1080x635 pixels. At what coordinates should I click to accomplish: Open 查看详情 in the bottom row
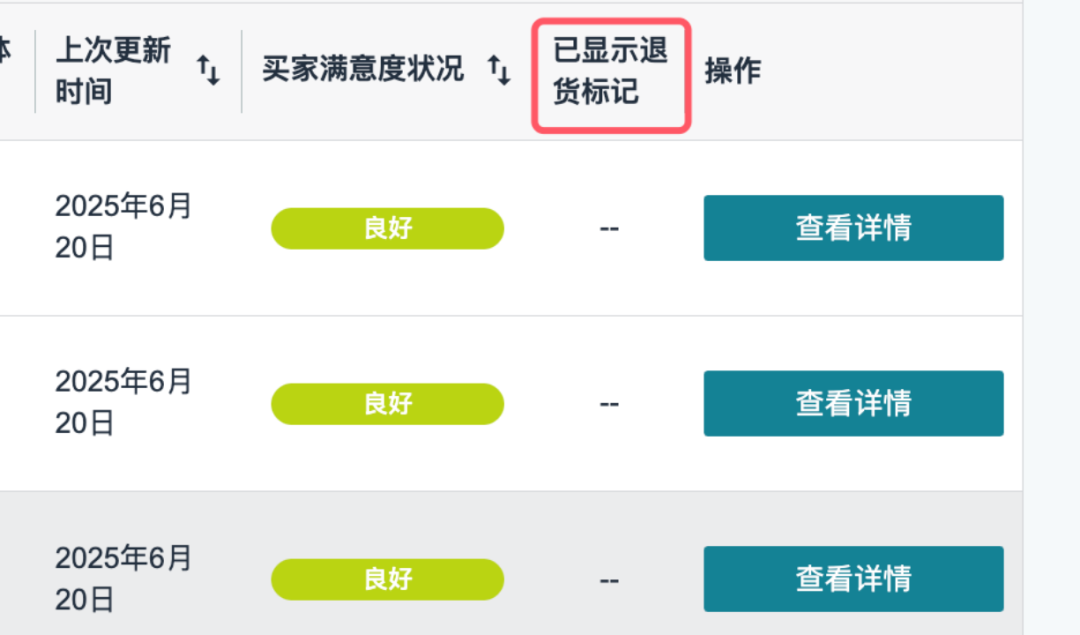click(854, 579)
